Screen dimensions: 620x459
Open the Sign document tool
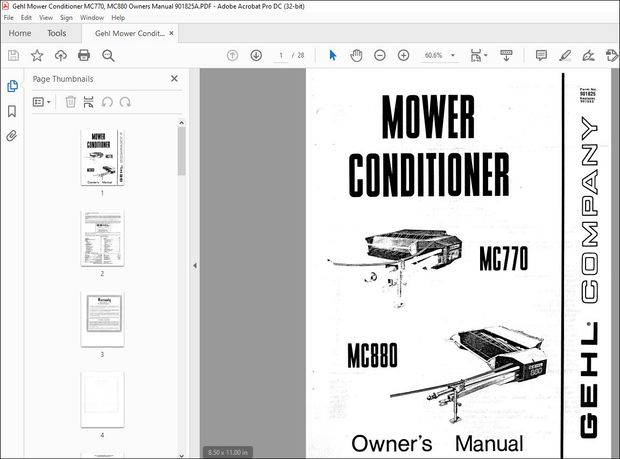point(589,55)
